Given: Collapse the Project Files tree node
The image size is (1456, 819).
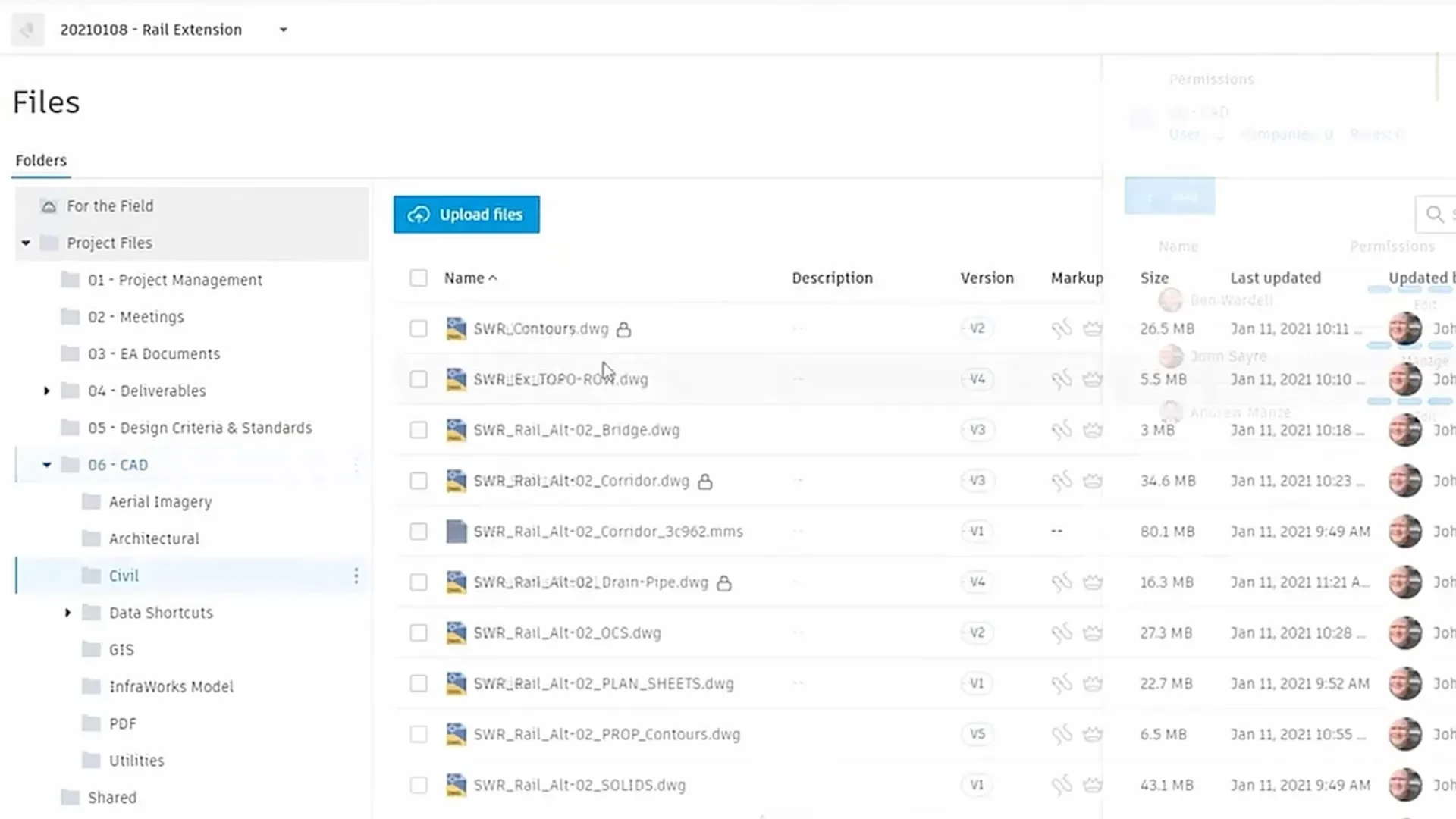Looking at the screenshot, I should (26, 243).
